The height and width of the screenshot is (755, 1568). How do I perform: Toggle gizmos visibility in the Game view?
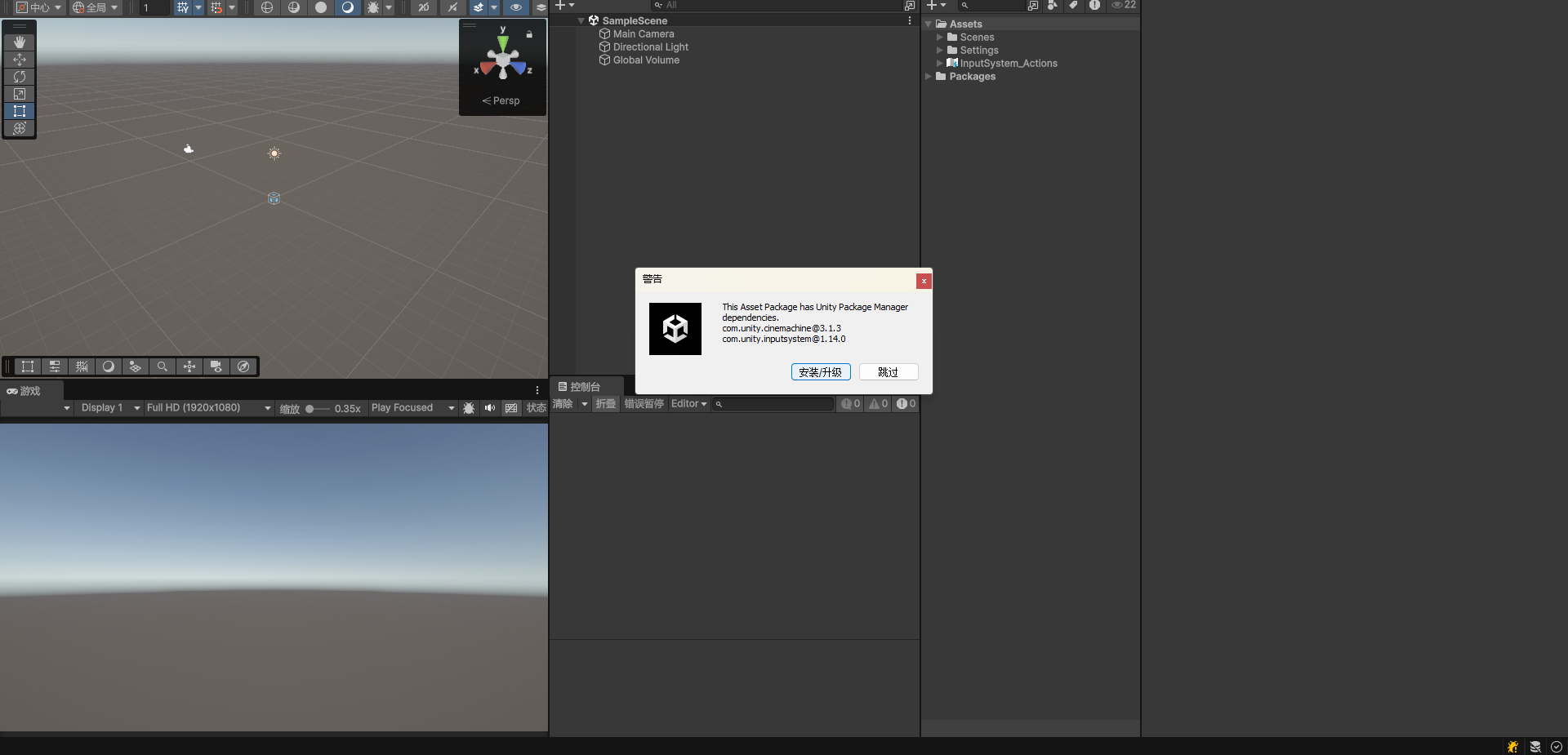510,408
